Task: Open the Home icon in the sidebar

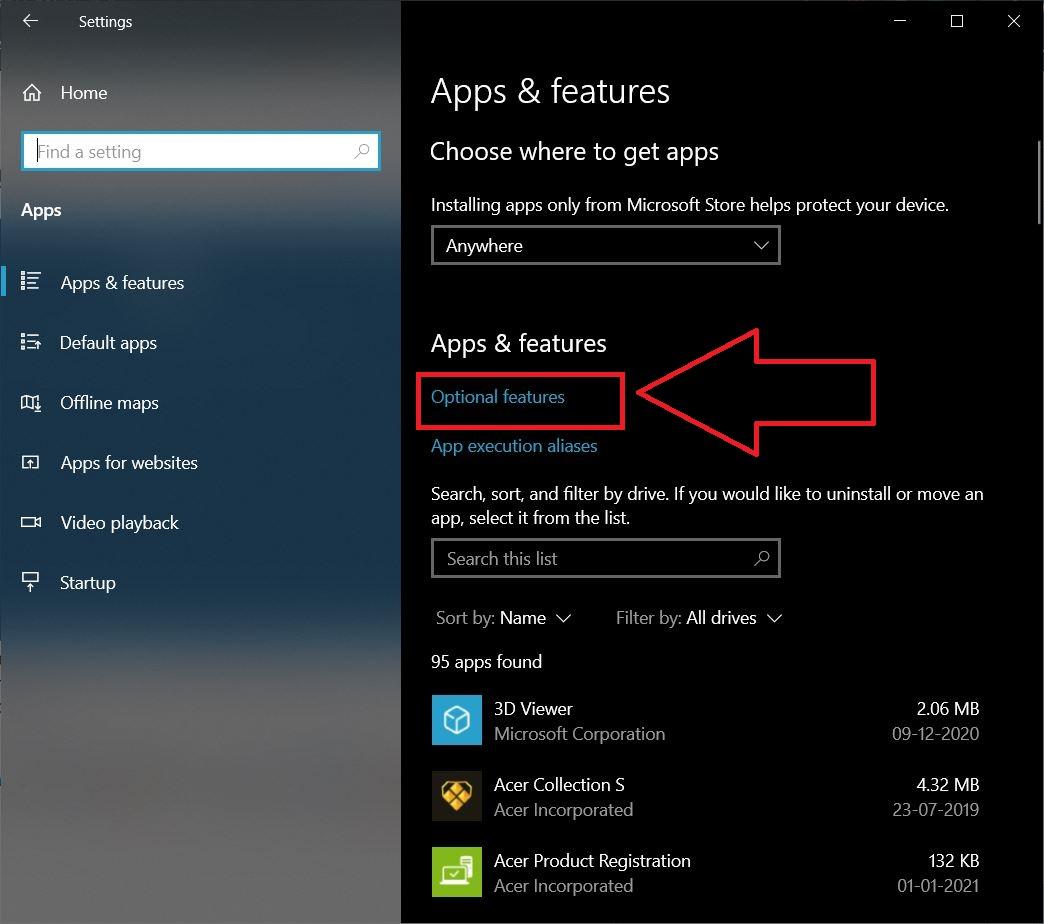Action: tap(32, 93)
